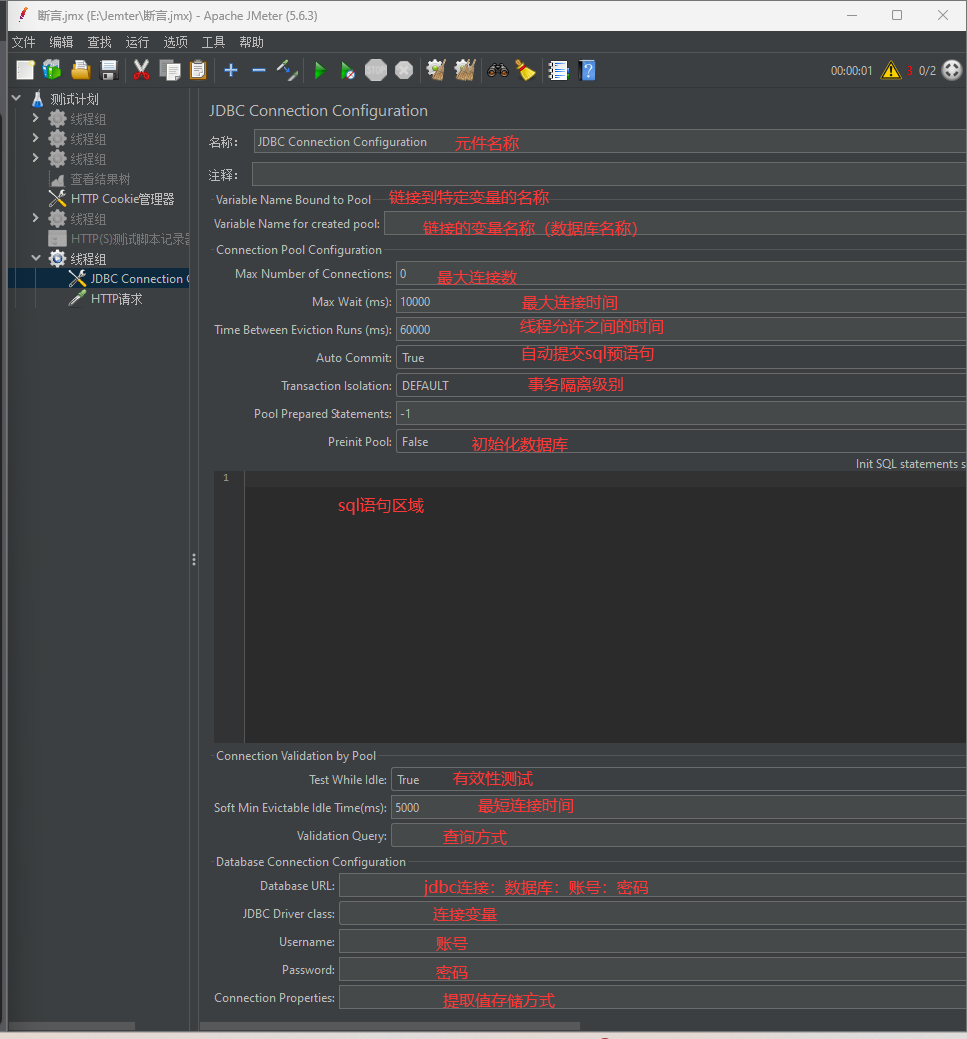Screen dimensions: 967x1039
Task: Click the Username field
Action: point(652,942)
